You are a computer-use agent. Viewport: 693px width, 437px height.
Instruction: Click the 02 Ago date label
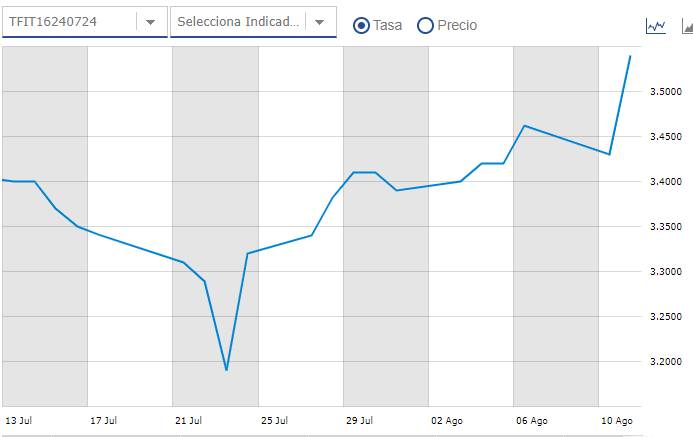(446, 421)
